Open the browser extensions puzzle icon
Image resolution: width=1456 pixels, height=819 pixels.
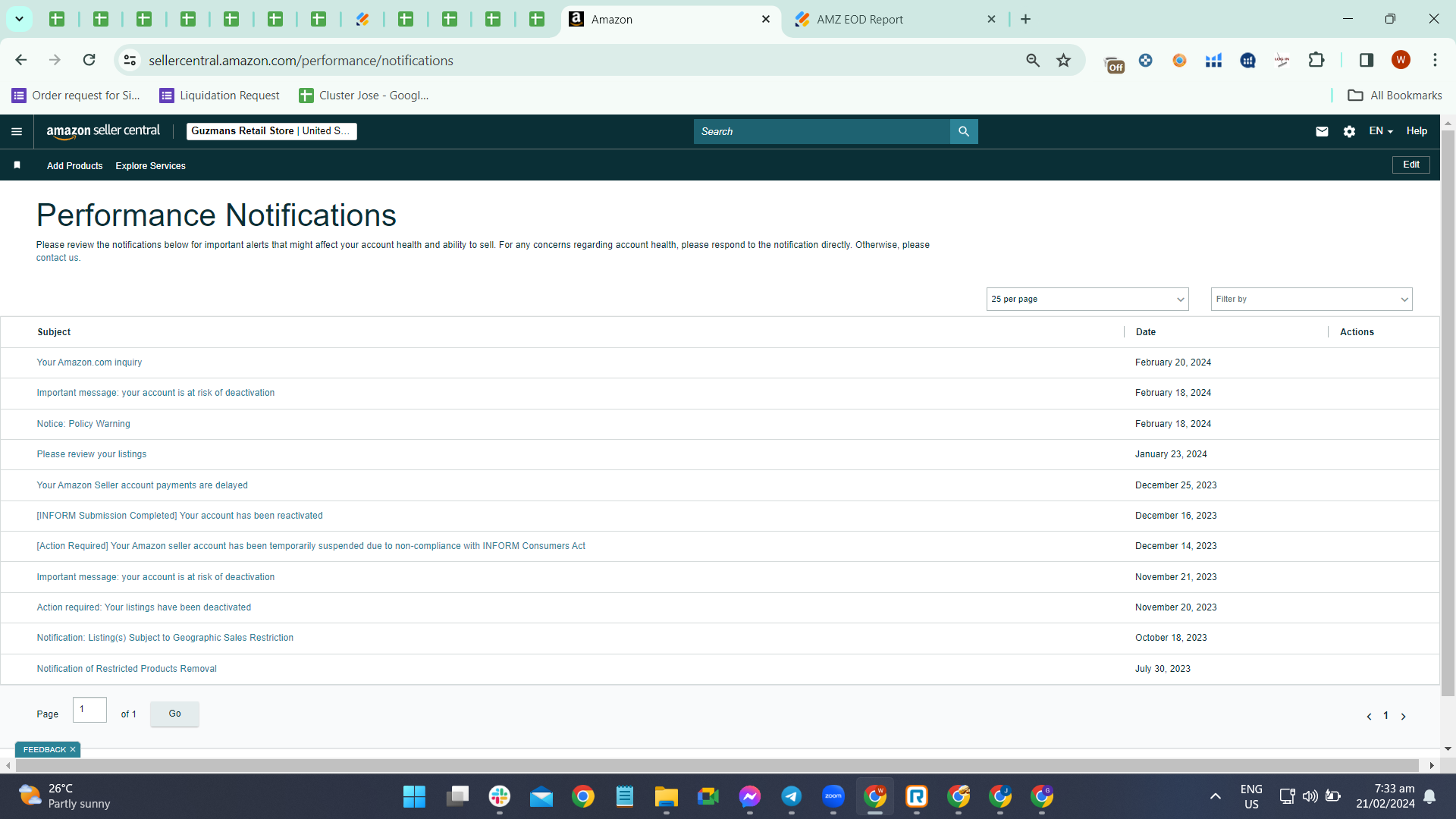coord(1316,60)
